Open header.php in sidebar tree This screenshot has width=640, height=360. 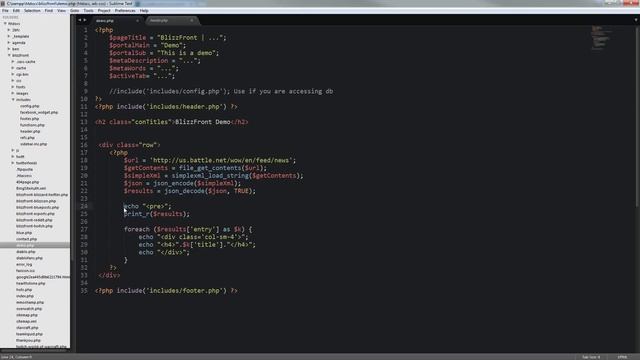coord(30,131)
